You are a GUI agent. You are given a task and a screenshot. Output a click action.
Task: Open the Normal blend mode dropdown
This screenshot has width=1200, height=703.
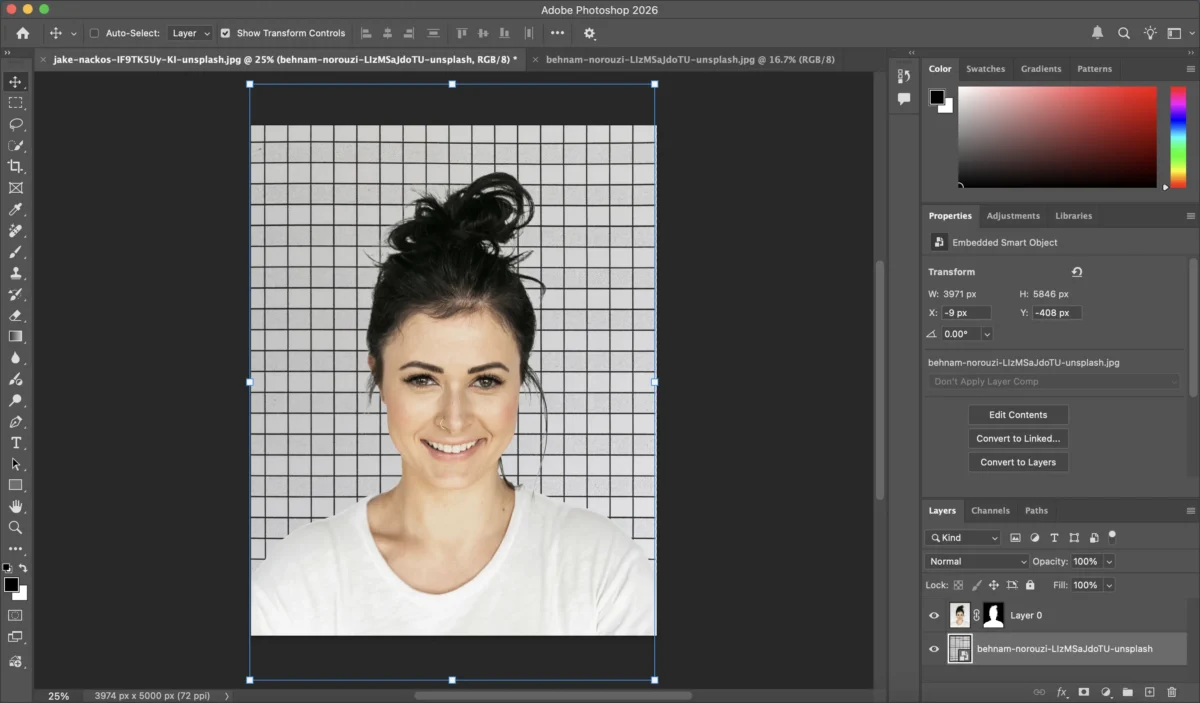click(976, 562)
